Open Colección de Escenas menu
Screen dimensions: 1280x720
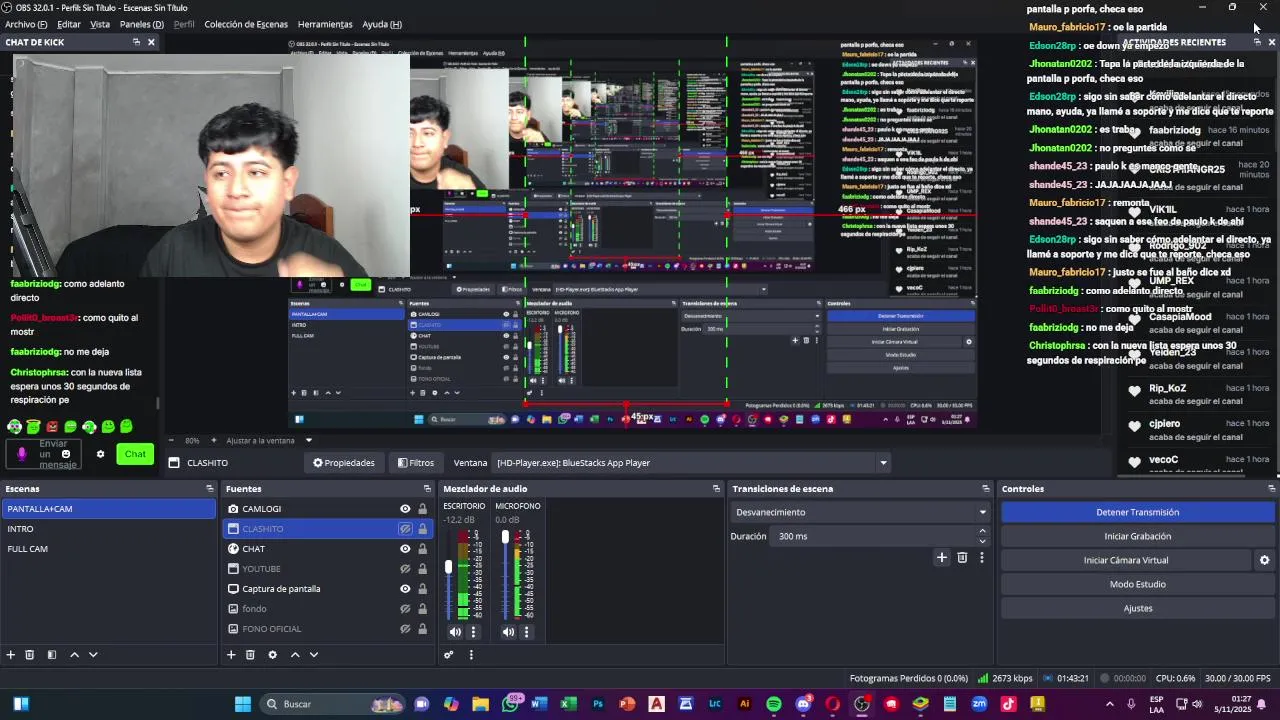tap(246, 24)
